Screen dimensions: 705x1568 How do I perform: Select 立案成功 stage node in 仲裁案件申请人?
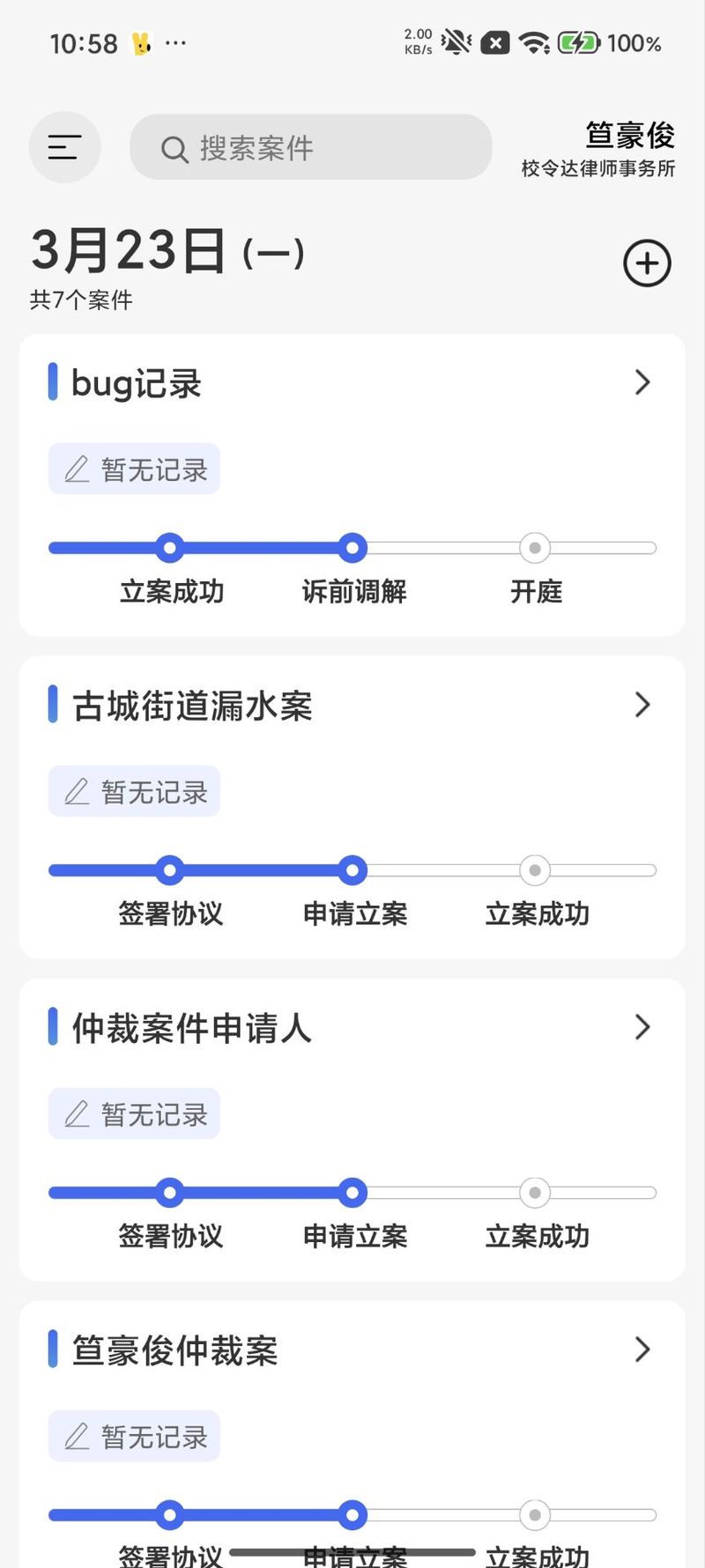[535, 1193]
